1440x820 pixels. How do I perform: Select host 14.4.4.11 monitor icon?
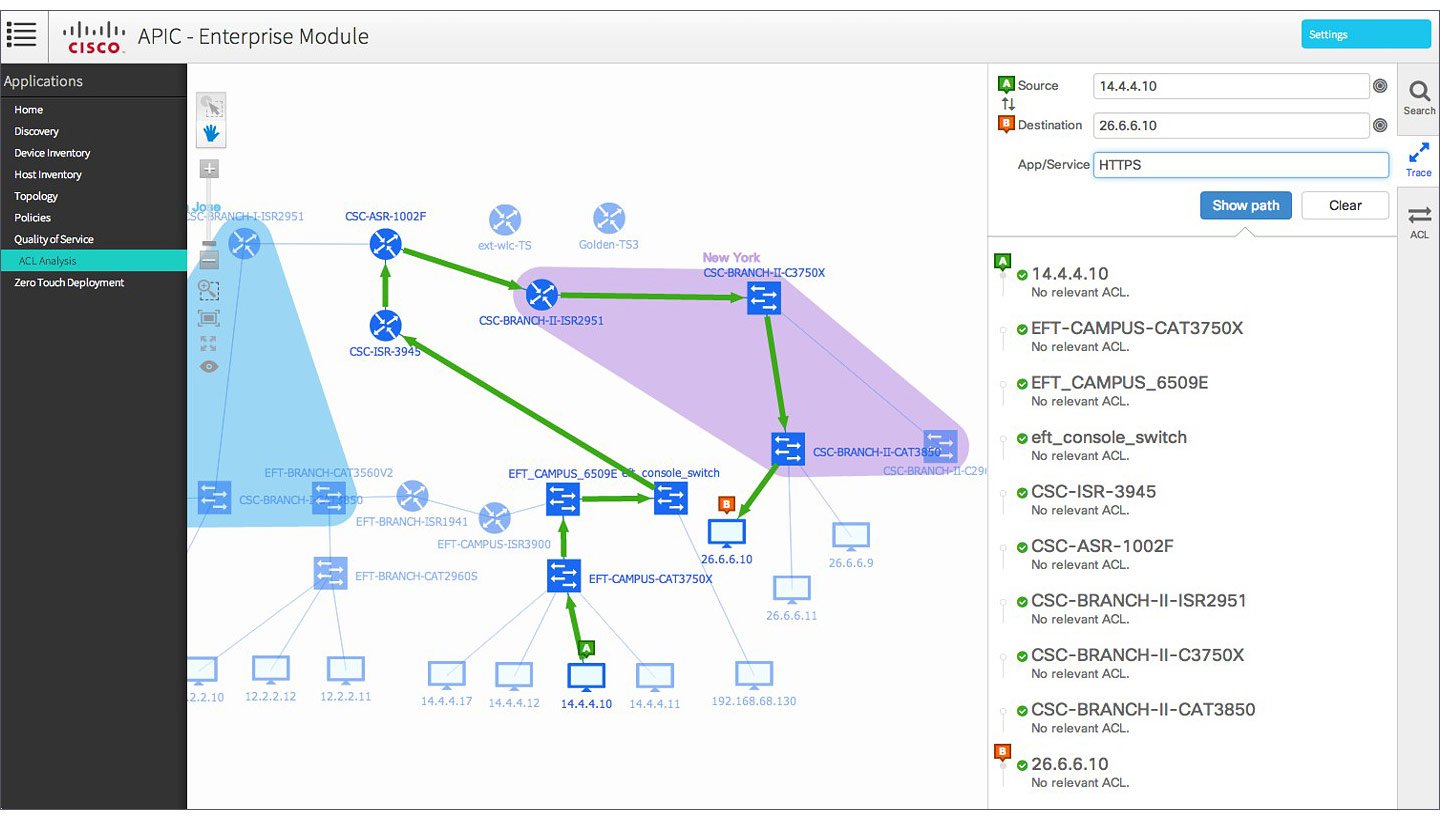655,677
